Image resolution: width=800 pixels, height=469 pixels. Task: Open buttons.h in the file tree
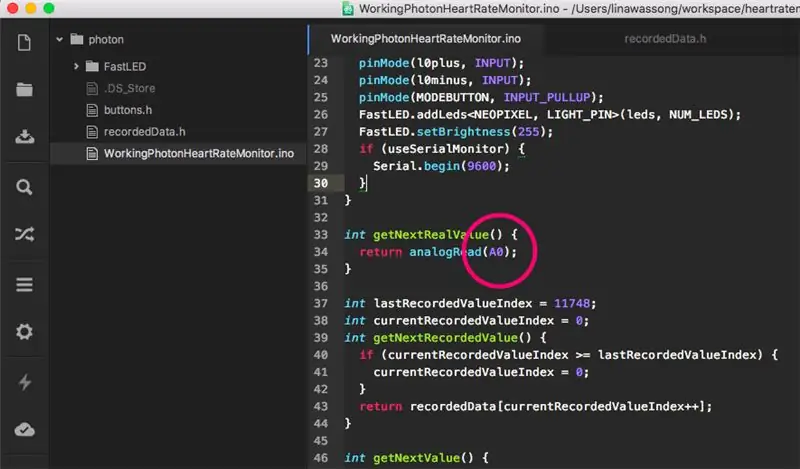tap(128, 110)
